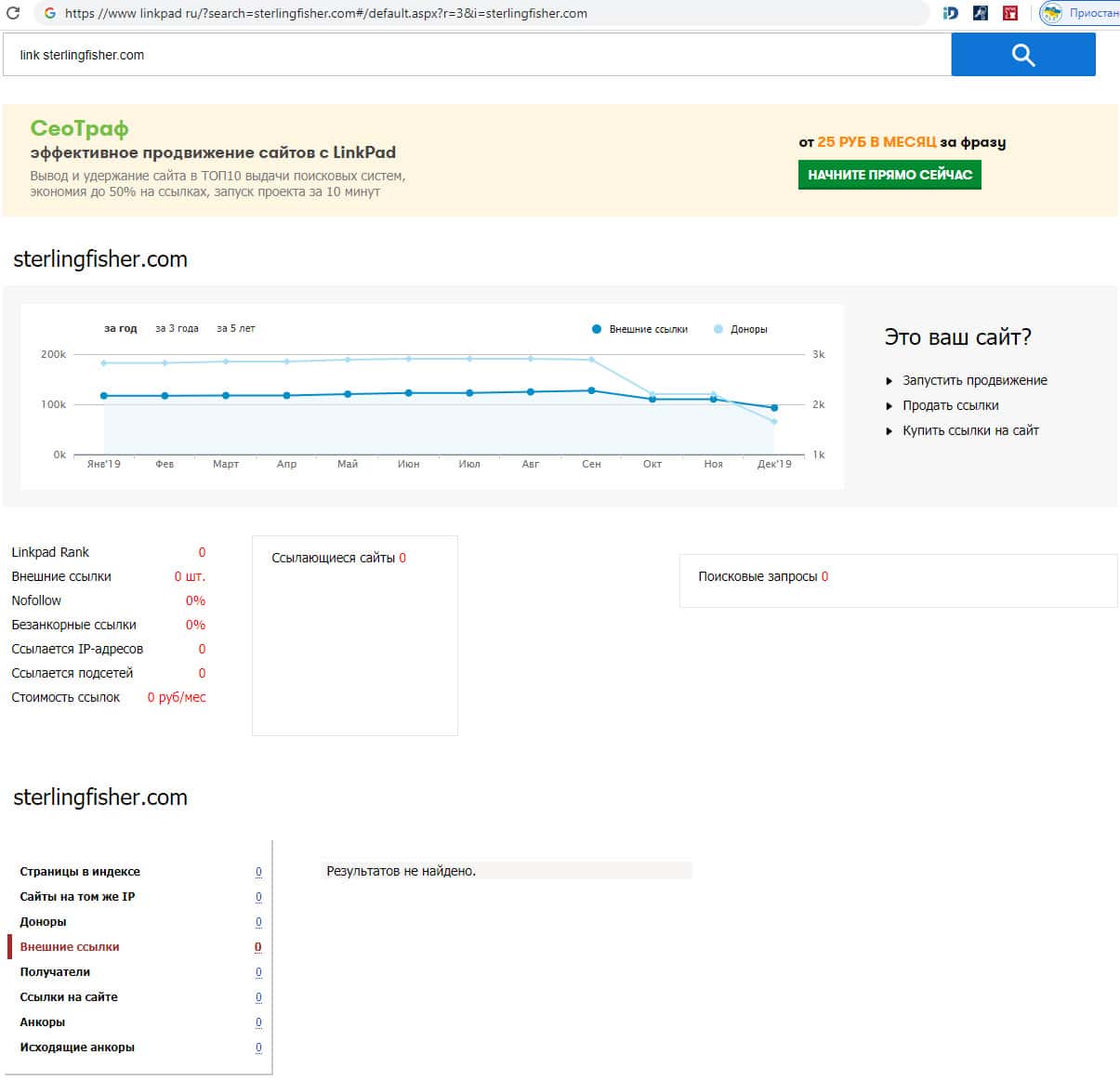Open Купить ссылки на сайт
This screenshot has height=1081, width=1120.
970,430
